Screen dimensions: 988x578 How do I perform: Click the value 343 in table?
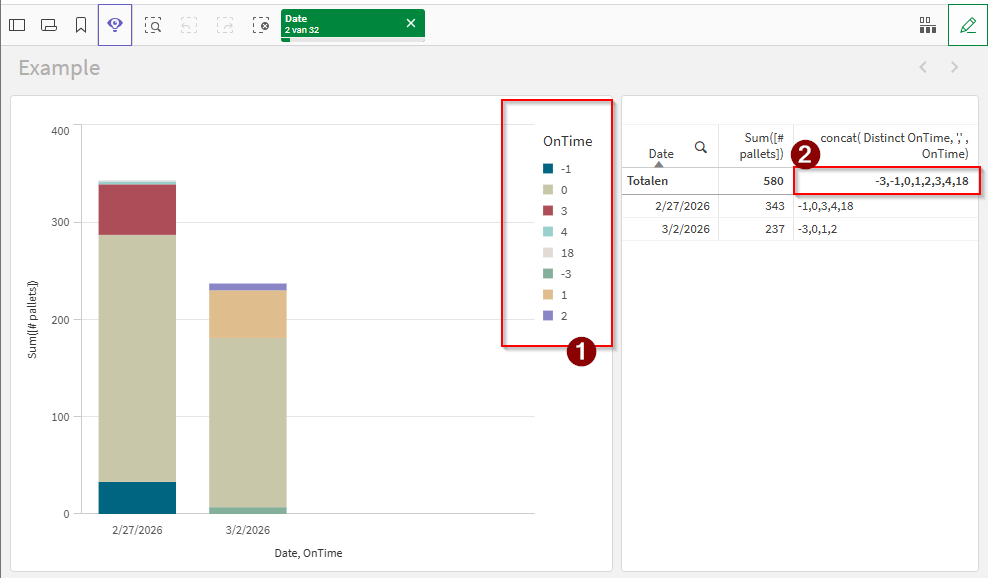click(774, 206)
